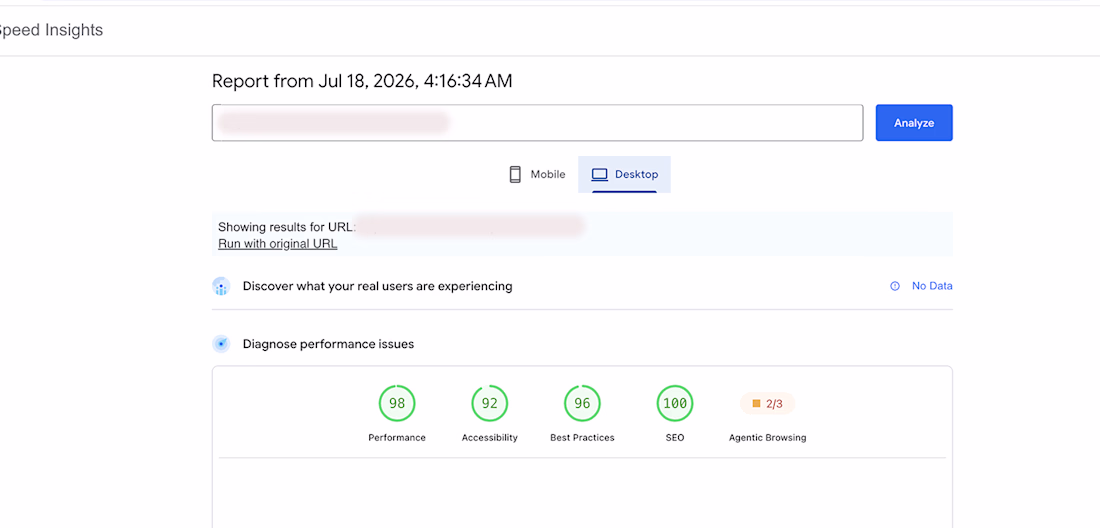
Task: Focus the URL input field
Action: pos(537,123)
